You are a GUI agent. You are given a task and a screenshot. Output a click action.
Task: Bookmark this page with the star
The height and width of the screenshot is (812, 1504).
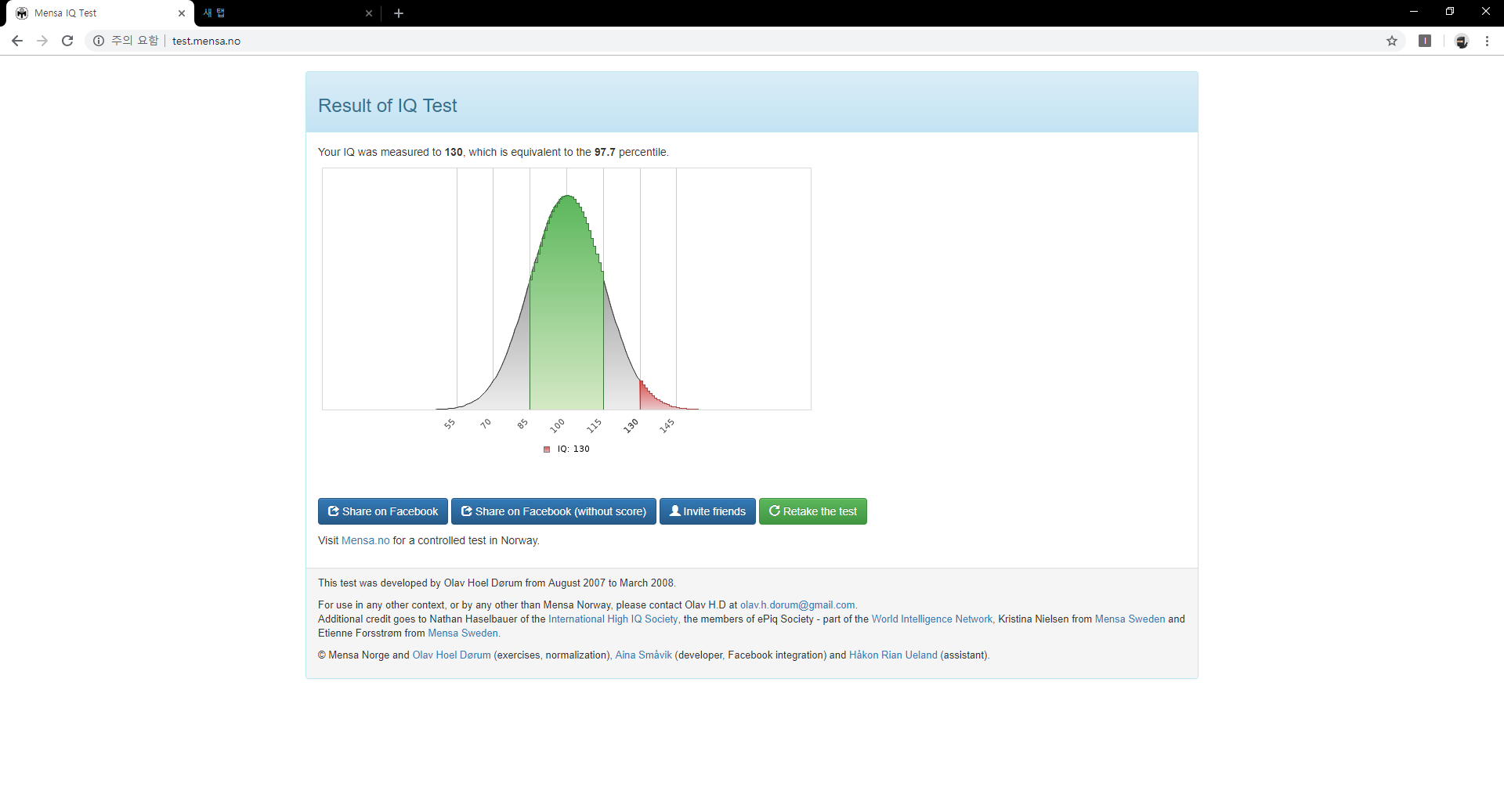(1392, 41)
